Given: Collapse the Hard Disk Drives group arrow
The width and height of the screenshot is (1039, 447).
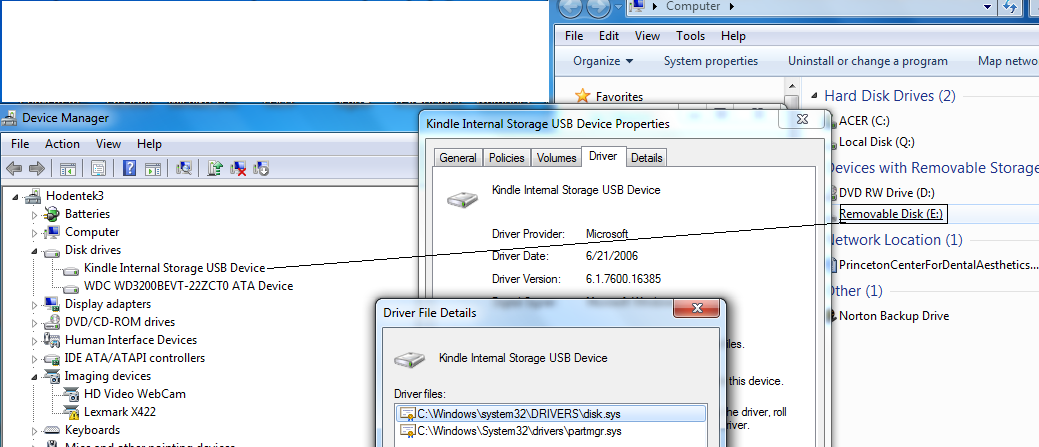Looking at the screenshot, I should [813, 97].
